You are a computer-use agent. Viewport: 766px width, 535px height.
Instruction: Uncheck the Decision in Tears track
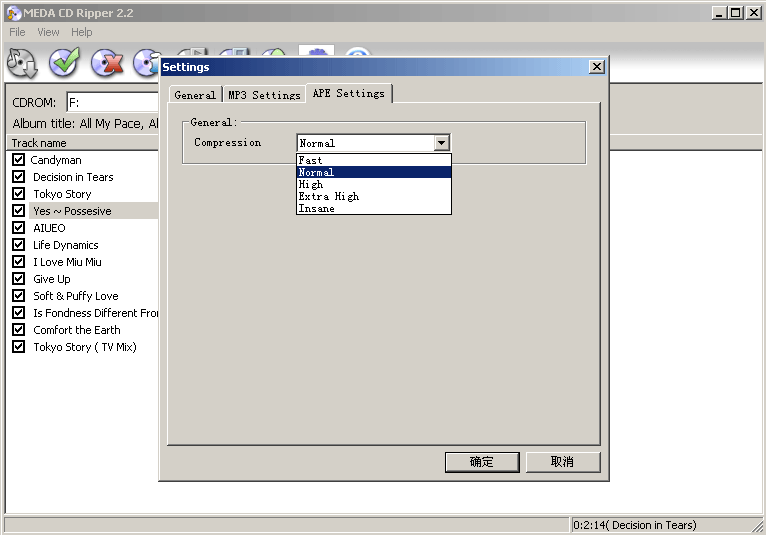[19, 176]
